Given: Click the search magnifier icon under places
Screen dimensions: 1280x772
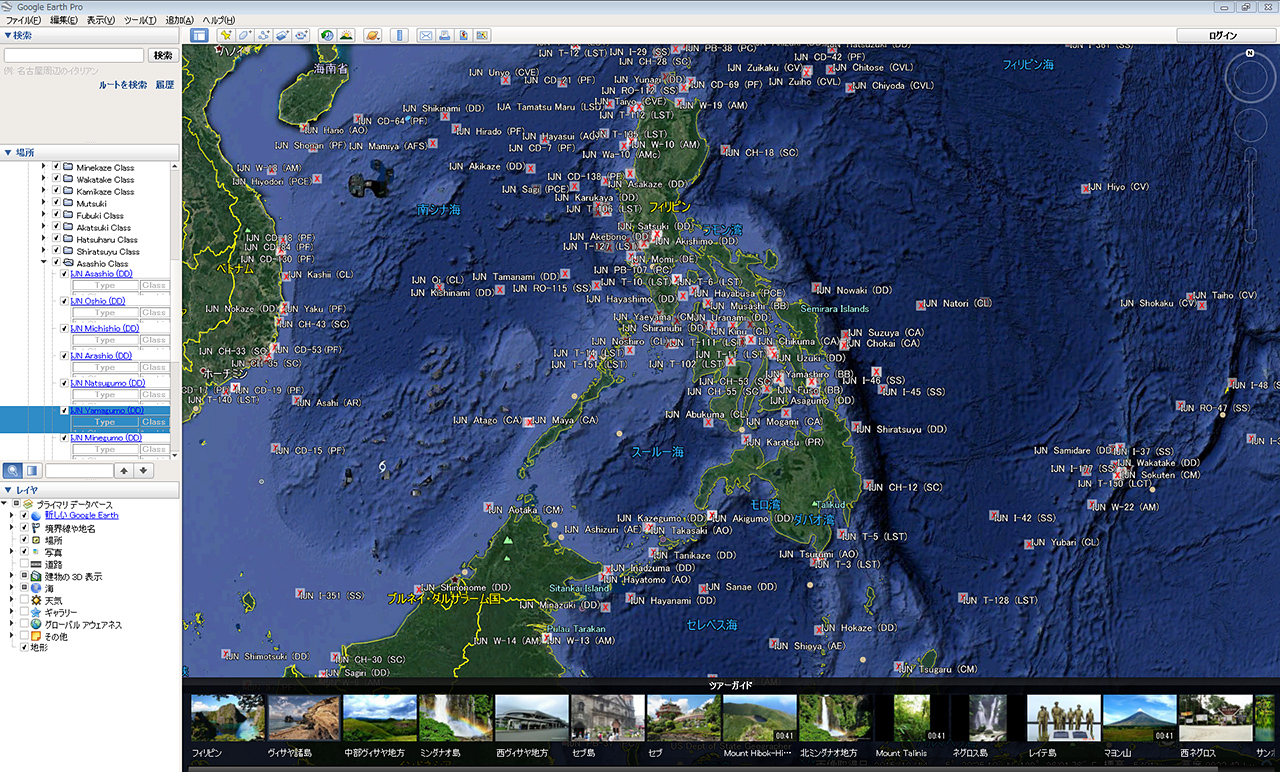Looking at the screenshot, I should tap(13, 470).
